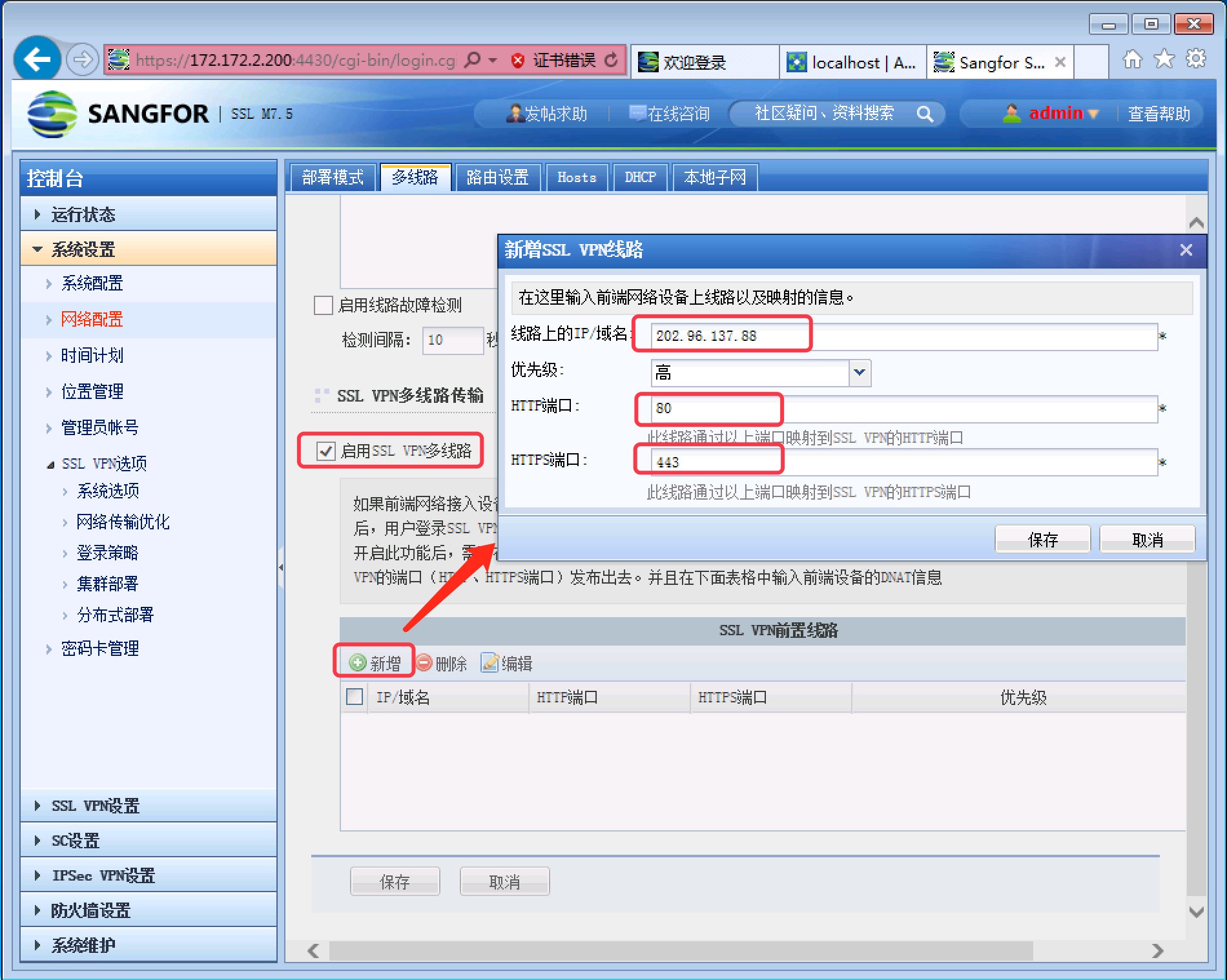The width and height of the screenshot is (1227, 980).
Task: Switch to localhost browser tab
Action: [x=852, y=62]
